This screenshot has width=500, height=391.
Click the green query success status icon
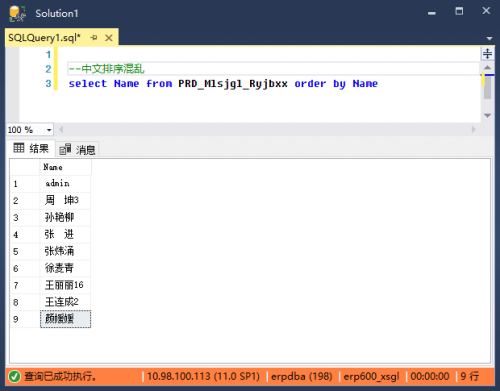(15, 376)
